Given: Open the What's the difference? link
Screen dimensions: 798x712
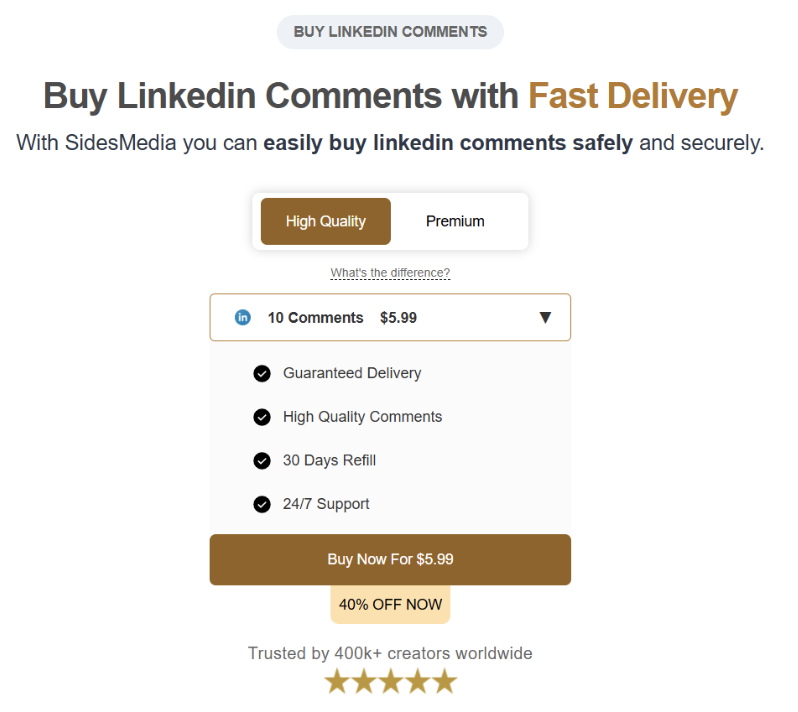Looking at the screenshot, I should coord(390,273).
